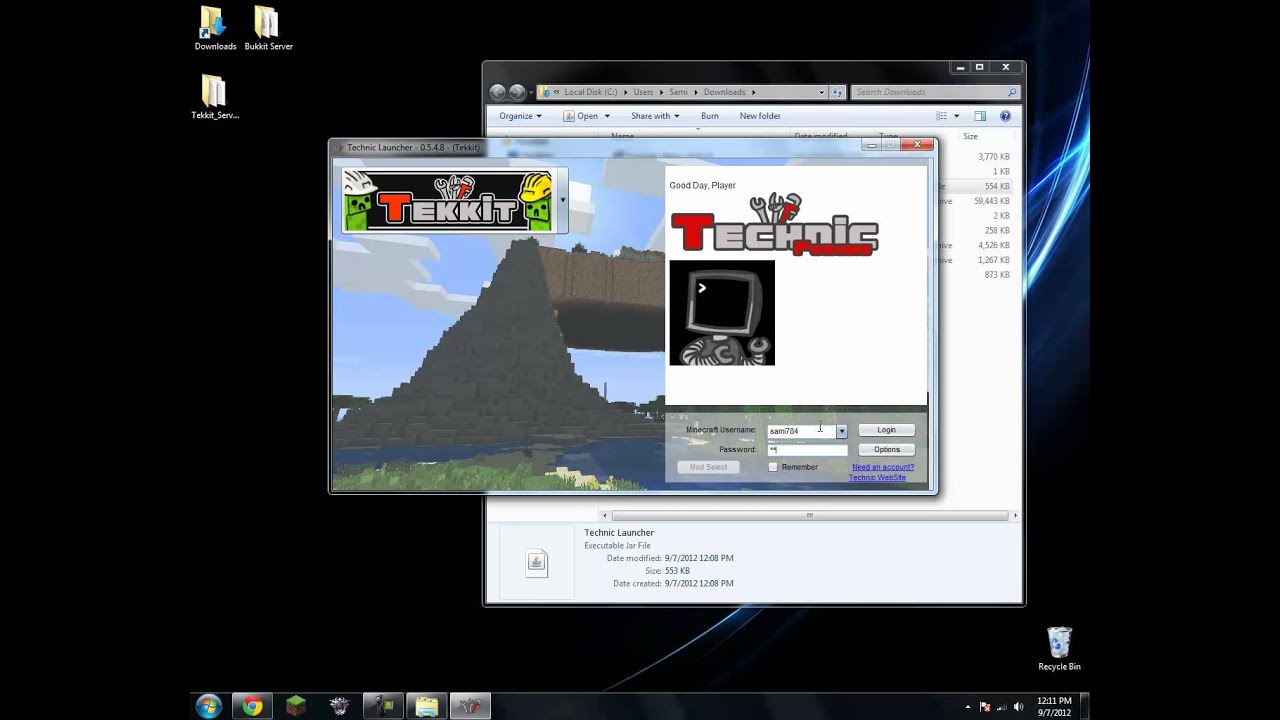The width and height of the screenshot is (1280, 720).
Task: Click New folder in Explorer toolbar
Action: tap(760, 116)
